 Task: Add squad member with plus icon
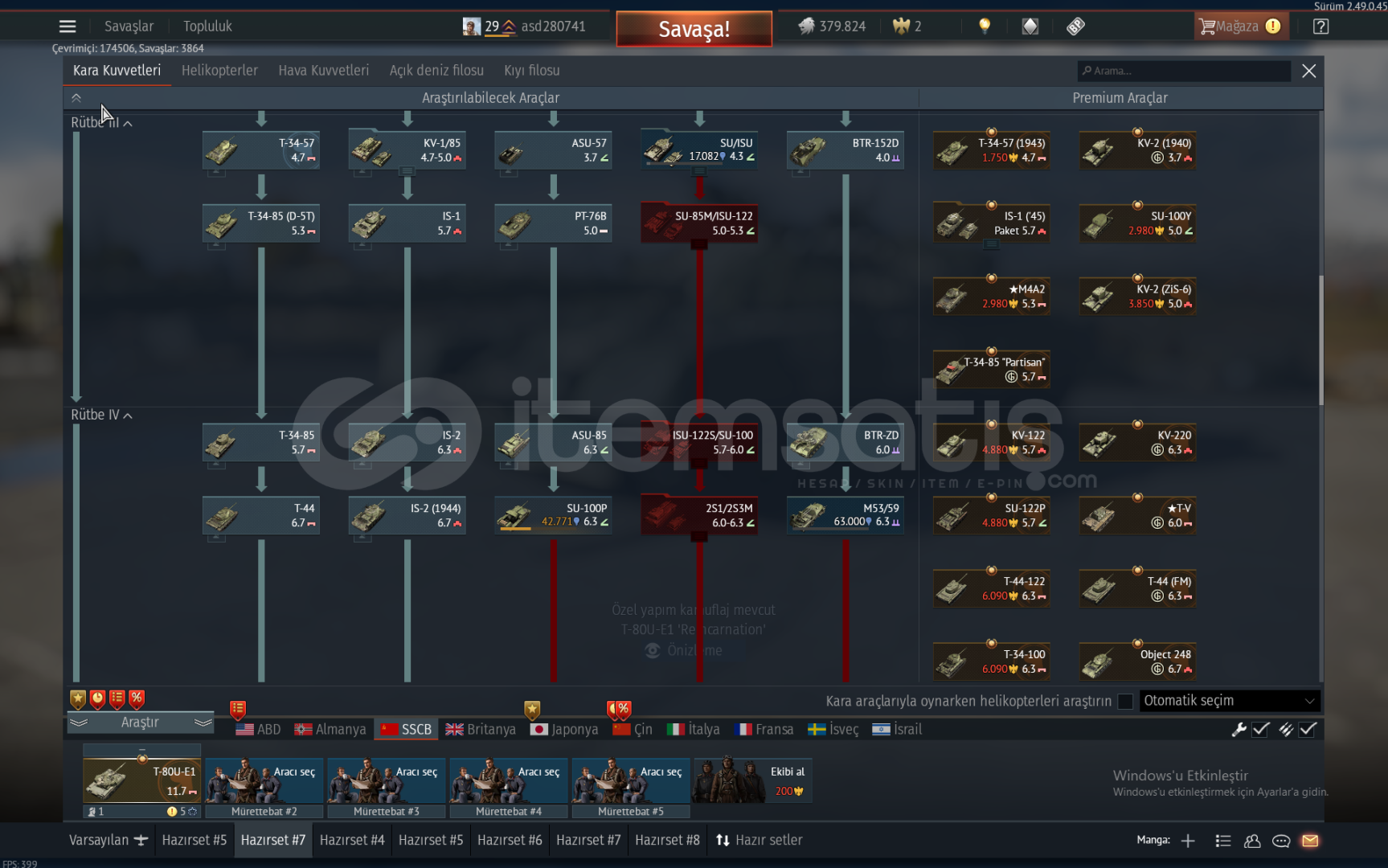pos(1188,841)
